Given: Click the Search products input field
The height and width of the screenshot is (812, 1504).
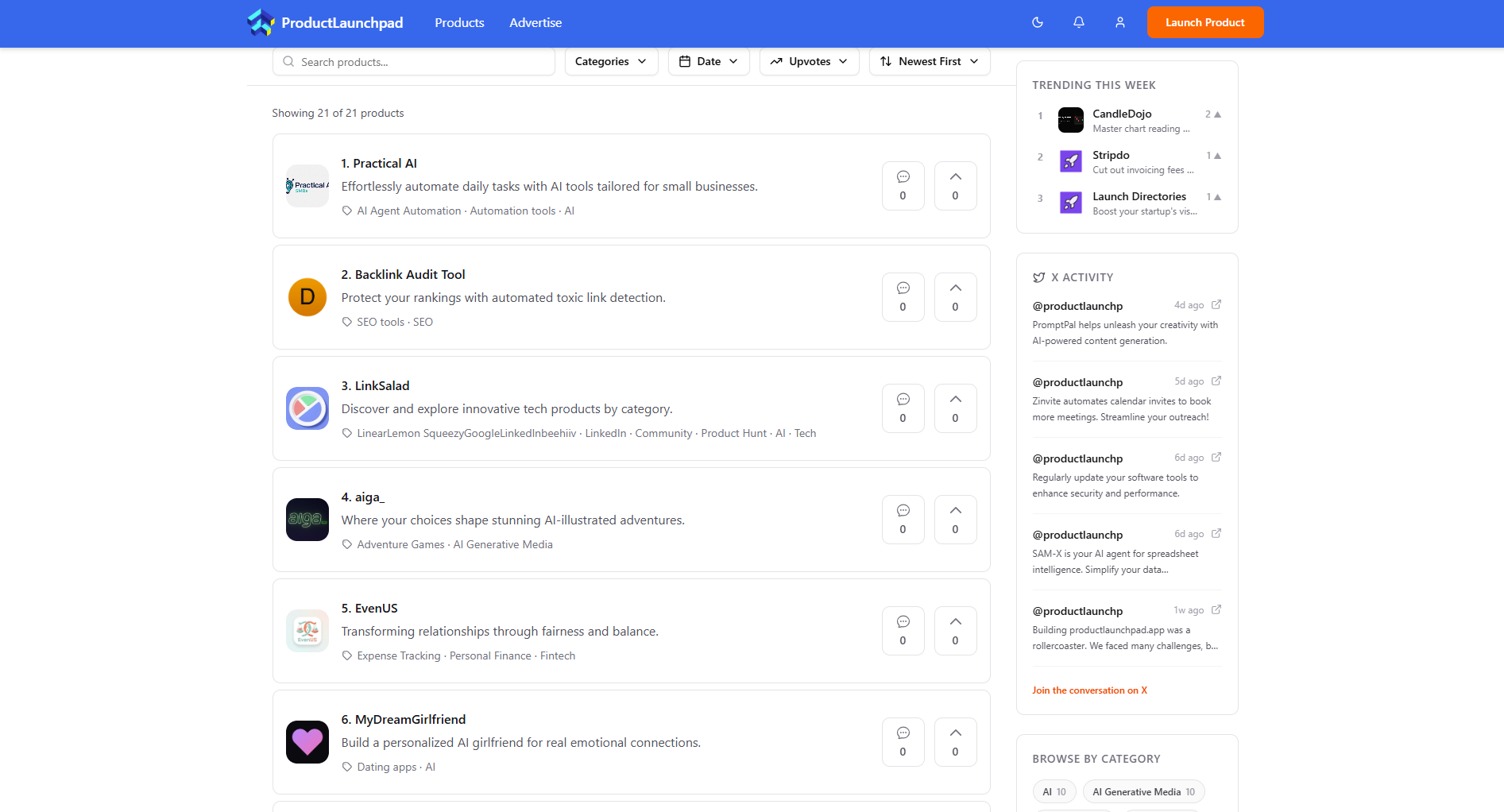Looking at the screenshot, I should (x=421, y=62).
